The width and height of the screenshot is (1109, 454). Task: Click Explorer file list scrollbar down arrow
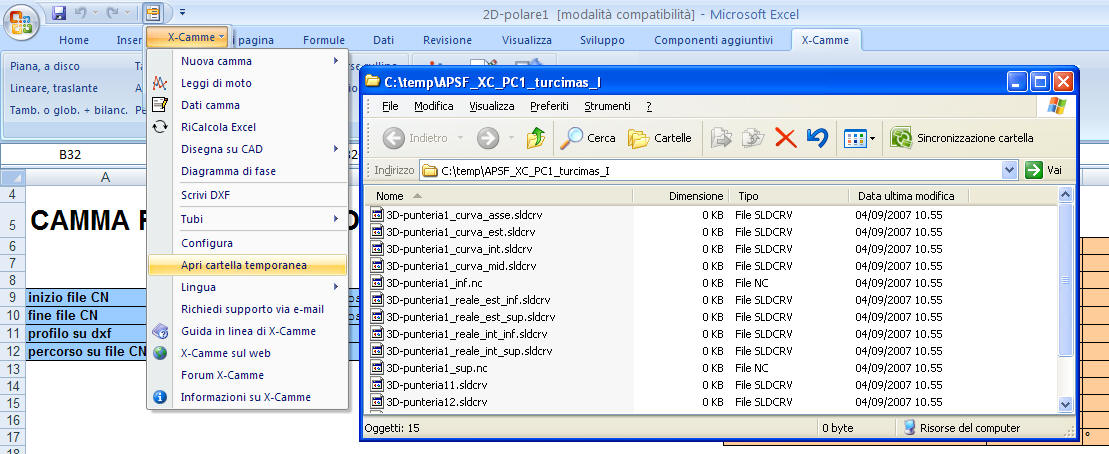1065,404
